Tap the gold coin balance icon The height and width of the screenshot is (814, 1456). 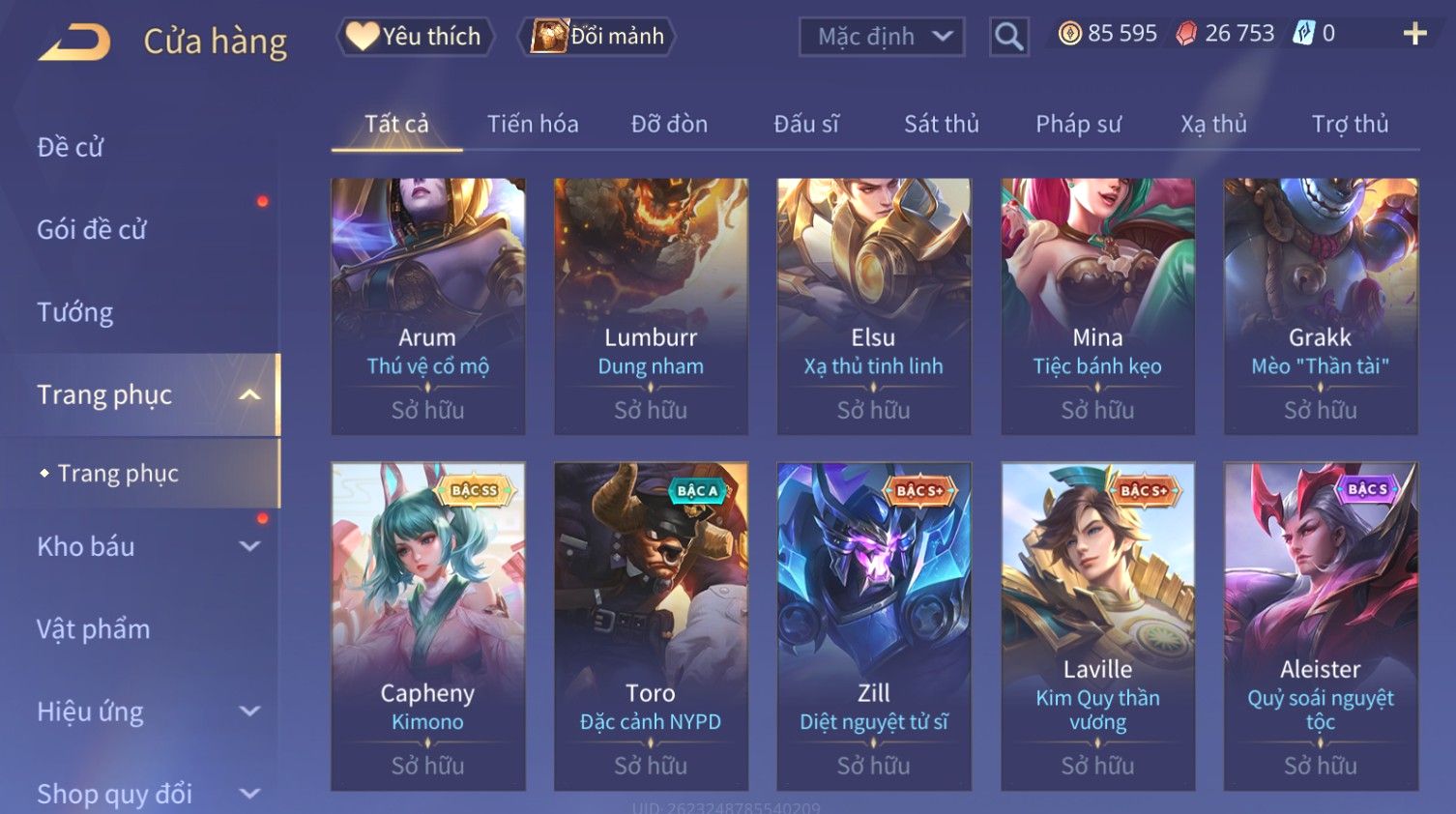(1069, 34)
